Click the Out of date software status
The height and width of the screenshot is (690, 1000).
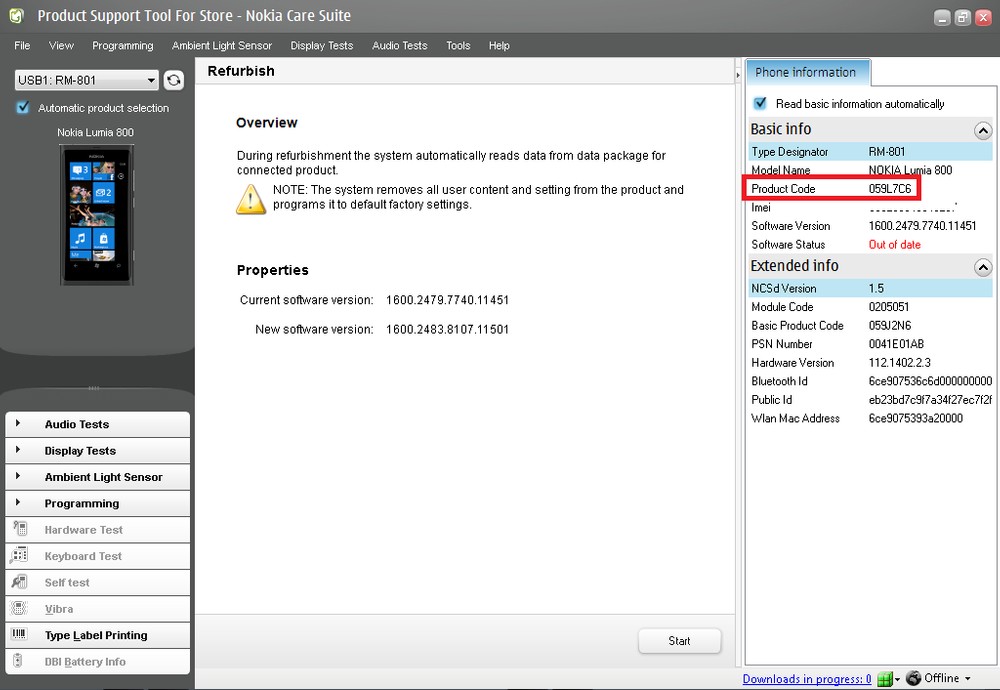pos(894,244)
